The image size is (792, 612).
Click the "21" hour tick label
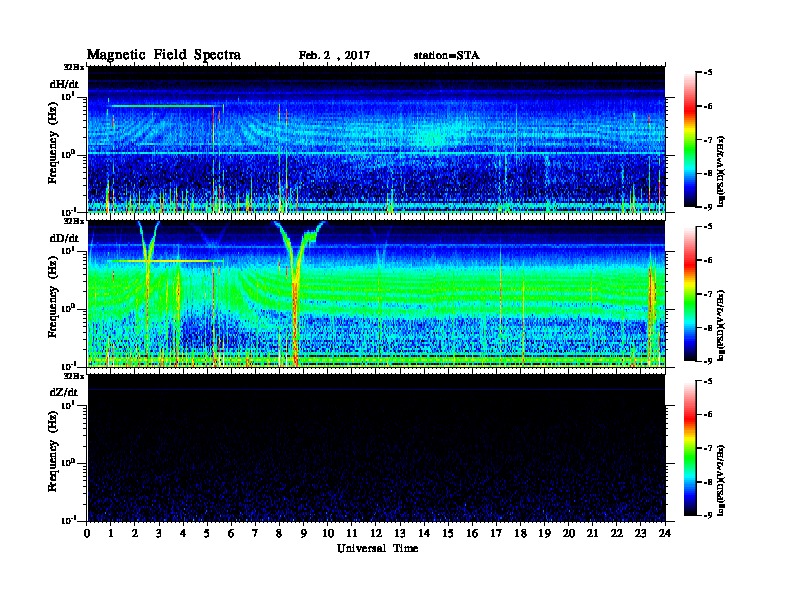pyautogui.click(x=592, y=534)
